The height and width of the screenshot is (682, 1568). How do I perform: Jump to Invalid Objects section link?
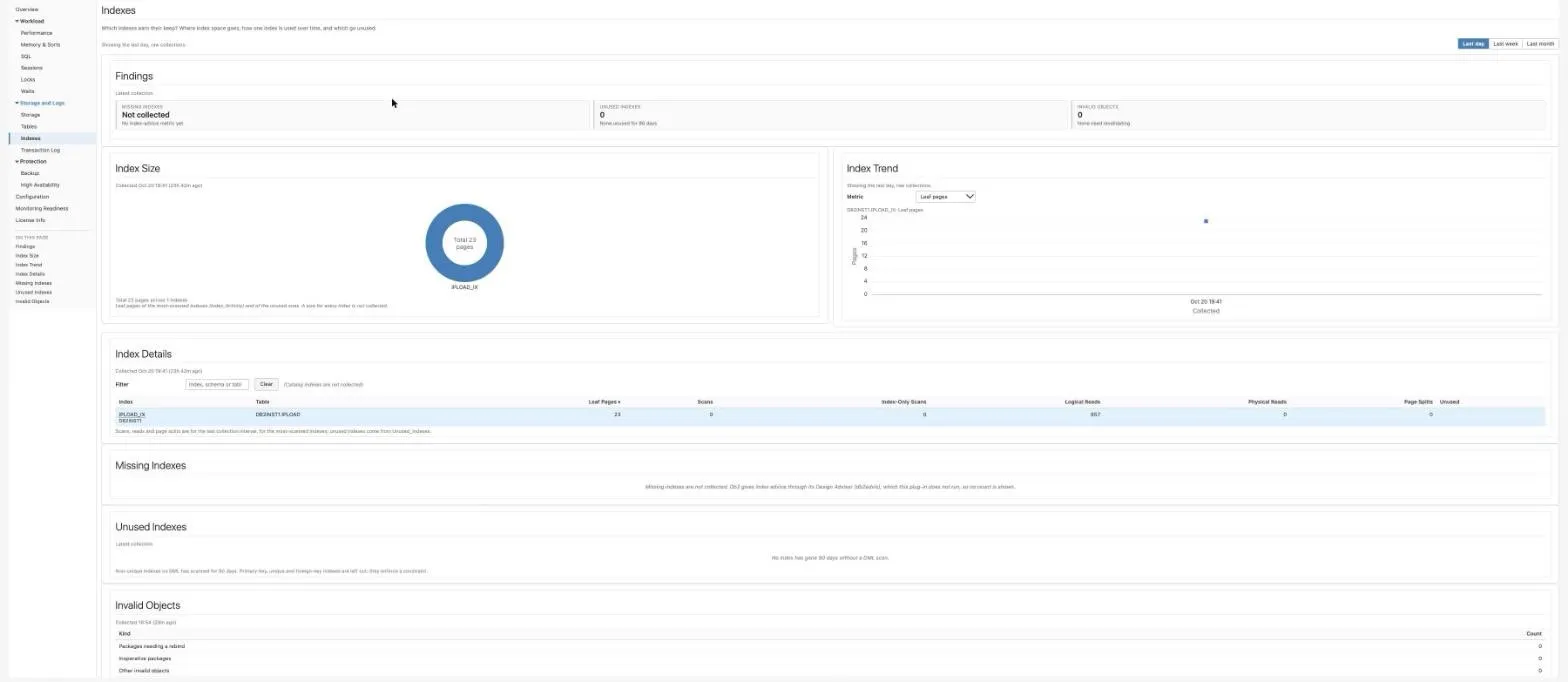(x=32, y=301)
